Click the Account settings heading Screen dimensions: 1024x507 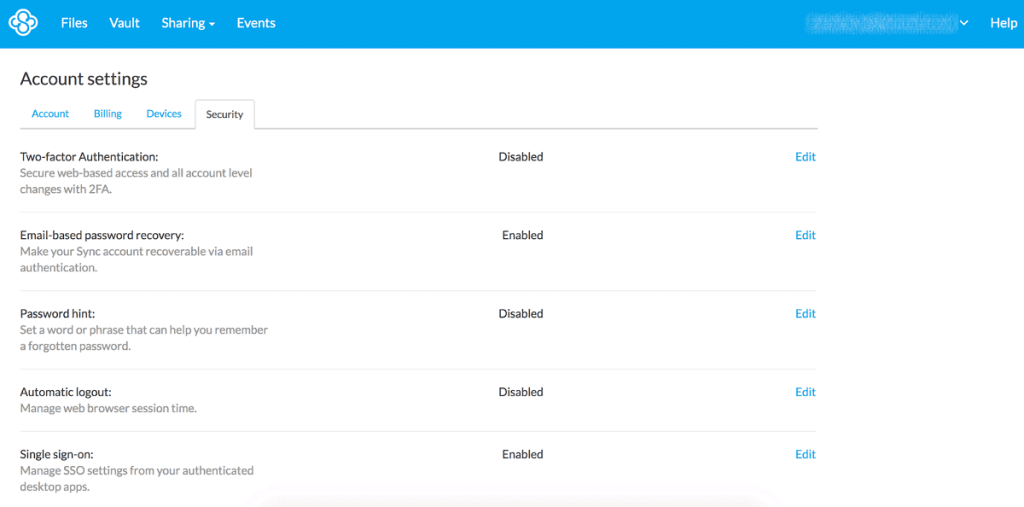click(84, 79)
